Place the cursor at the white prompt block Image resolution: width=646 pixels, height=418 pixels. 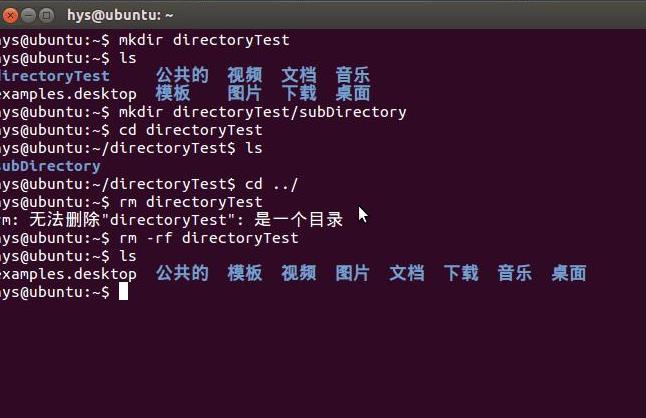pyautogui.click(x=123, y=292)
